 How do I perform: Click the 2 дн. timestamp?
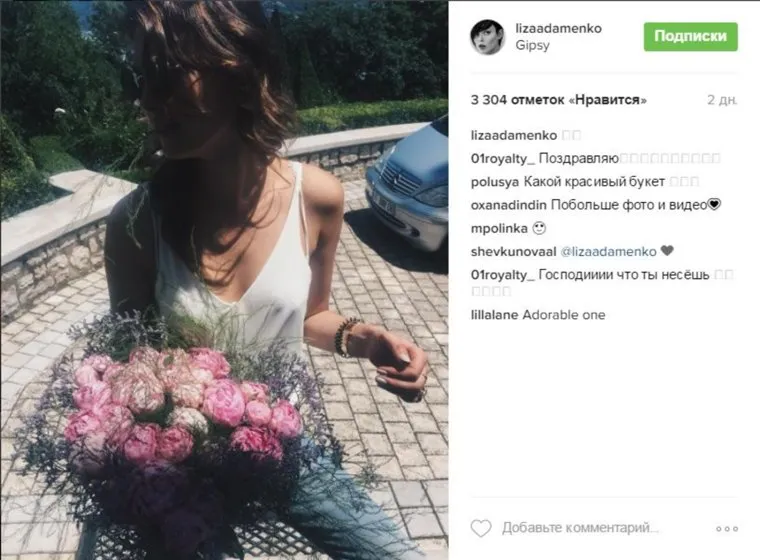[722, 100]
